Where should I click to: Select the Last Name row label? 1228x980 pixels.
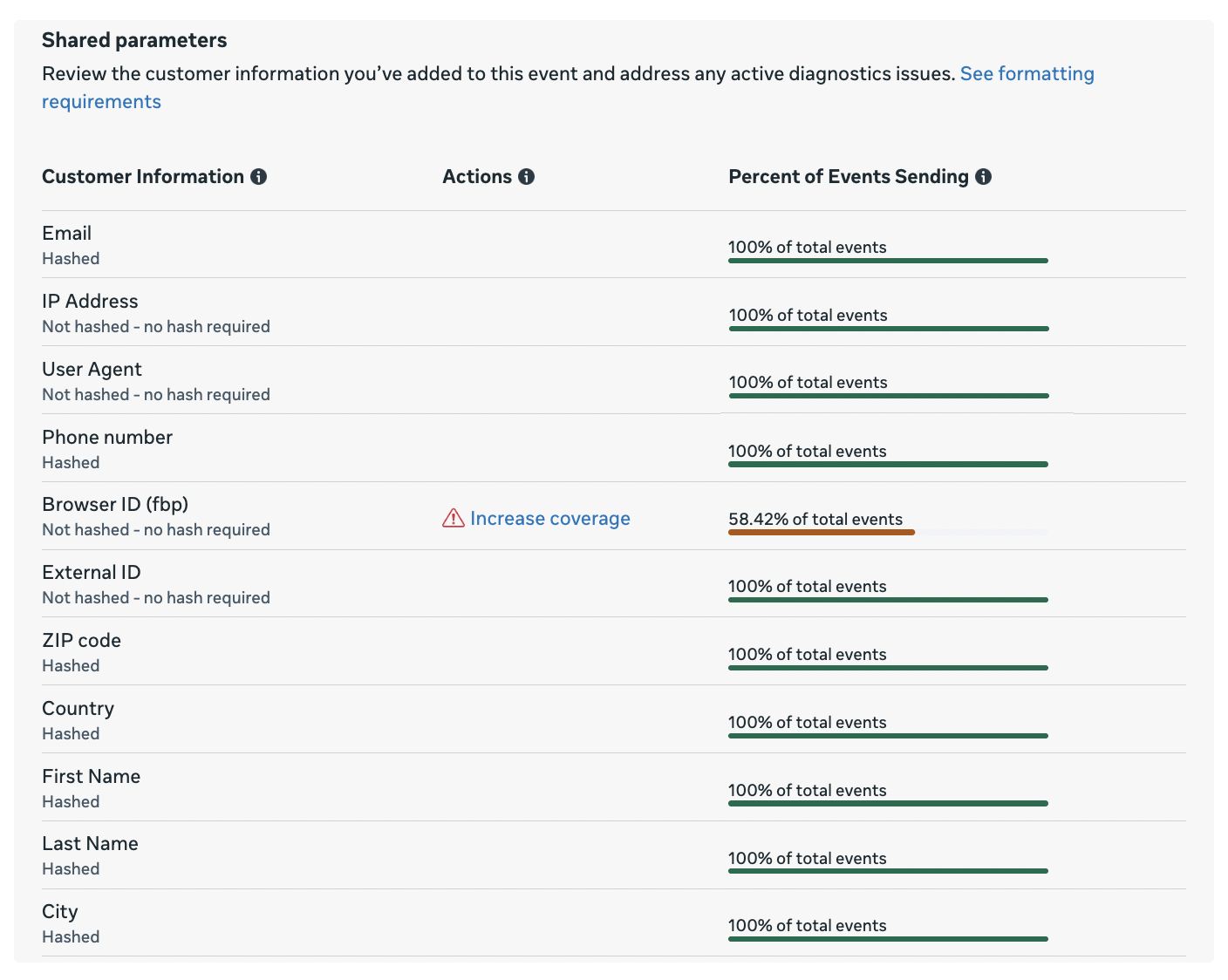coord(90,844)
